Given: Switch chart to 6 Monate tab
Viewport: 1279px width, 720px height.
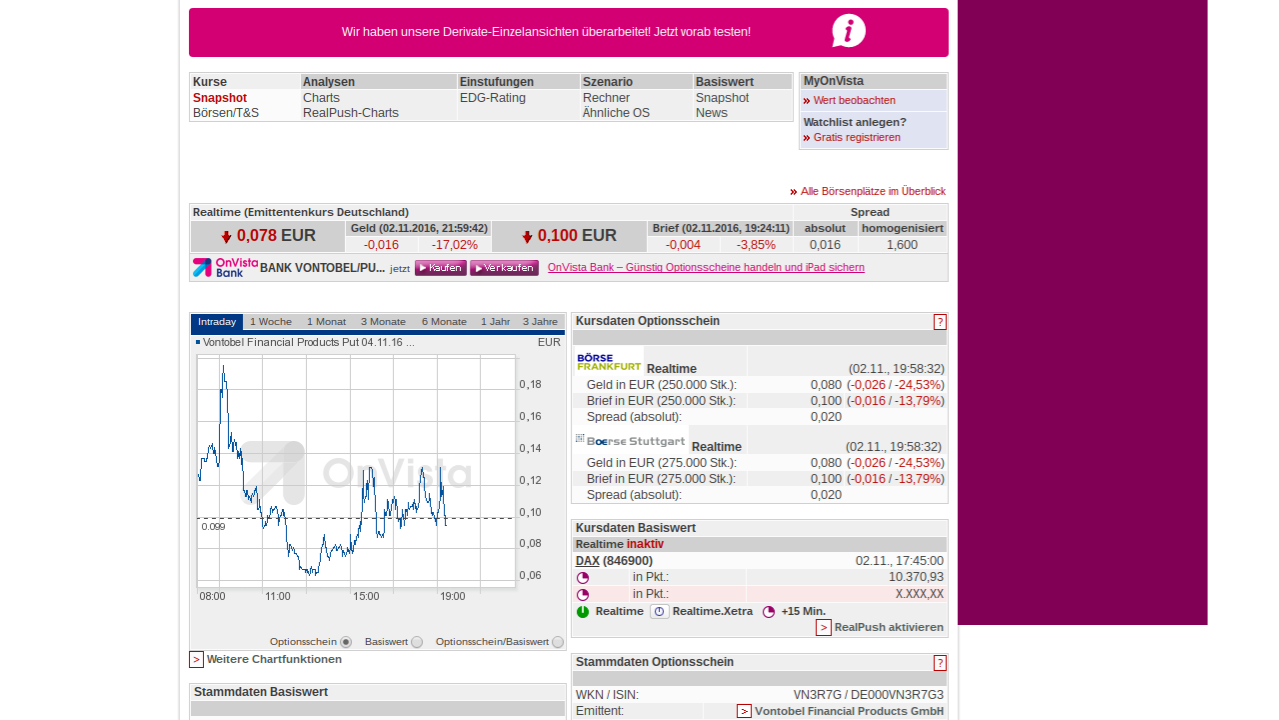Looking at the screenshot, I should 444,322.
